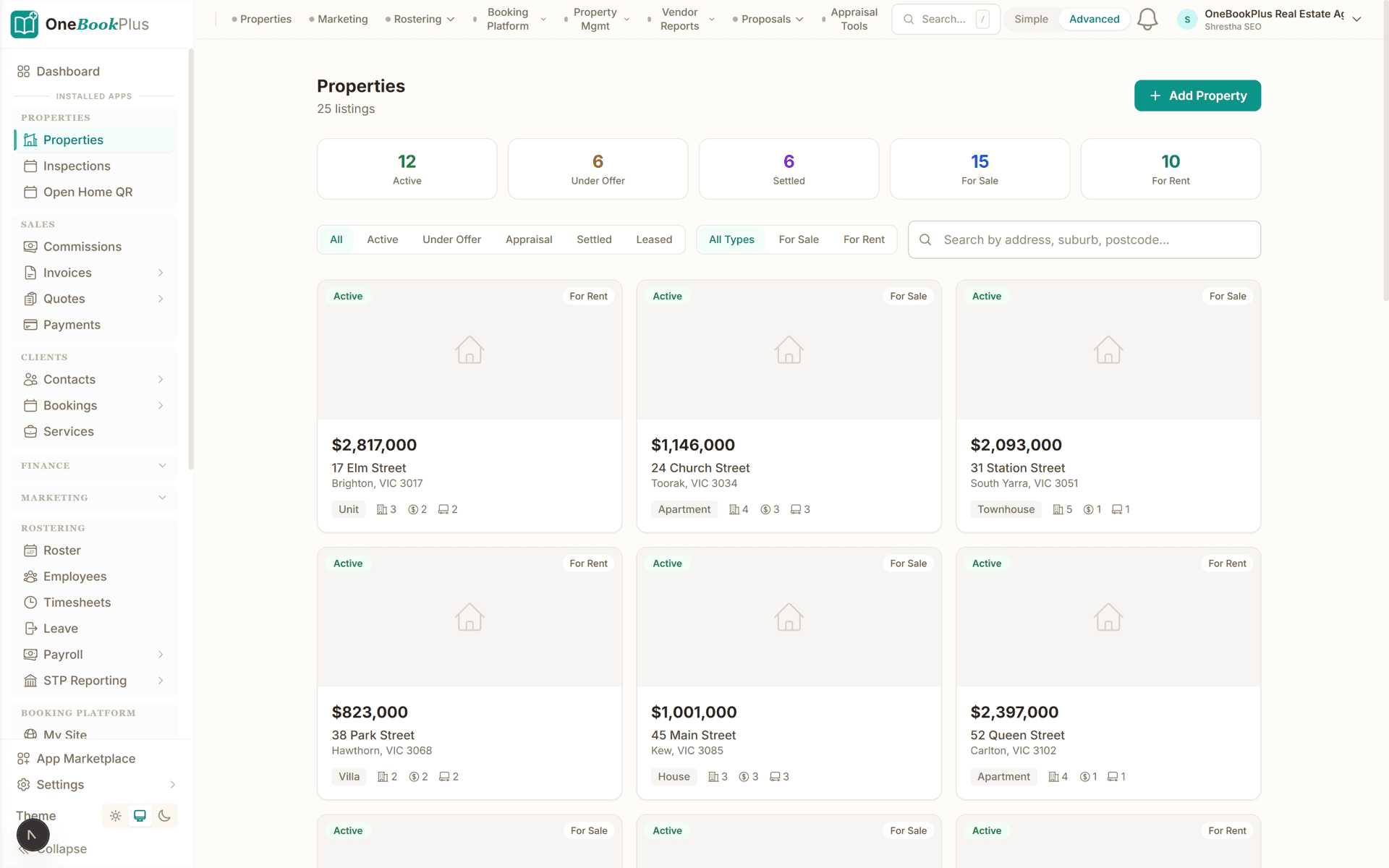Click the Open Home QR icon
This screenshot has width=1389, height=868.
coord(30,192)
